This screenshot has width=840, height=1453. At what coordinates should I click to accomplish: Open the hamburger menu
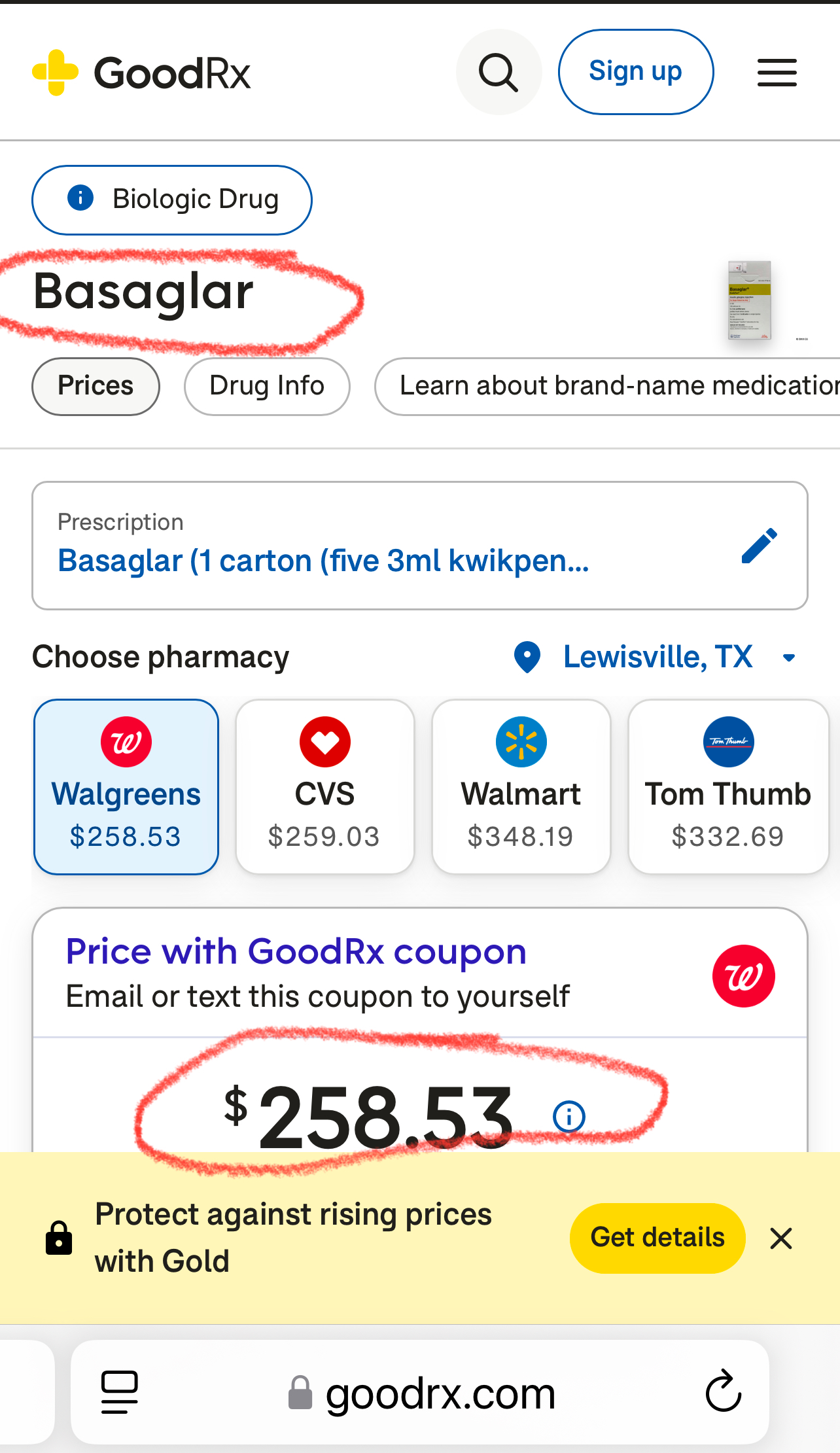tap(777, 73)
